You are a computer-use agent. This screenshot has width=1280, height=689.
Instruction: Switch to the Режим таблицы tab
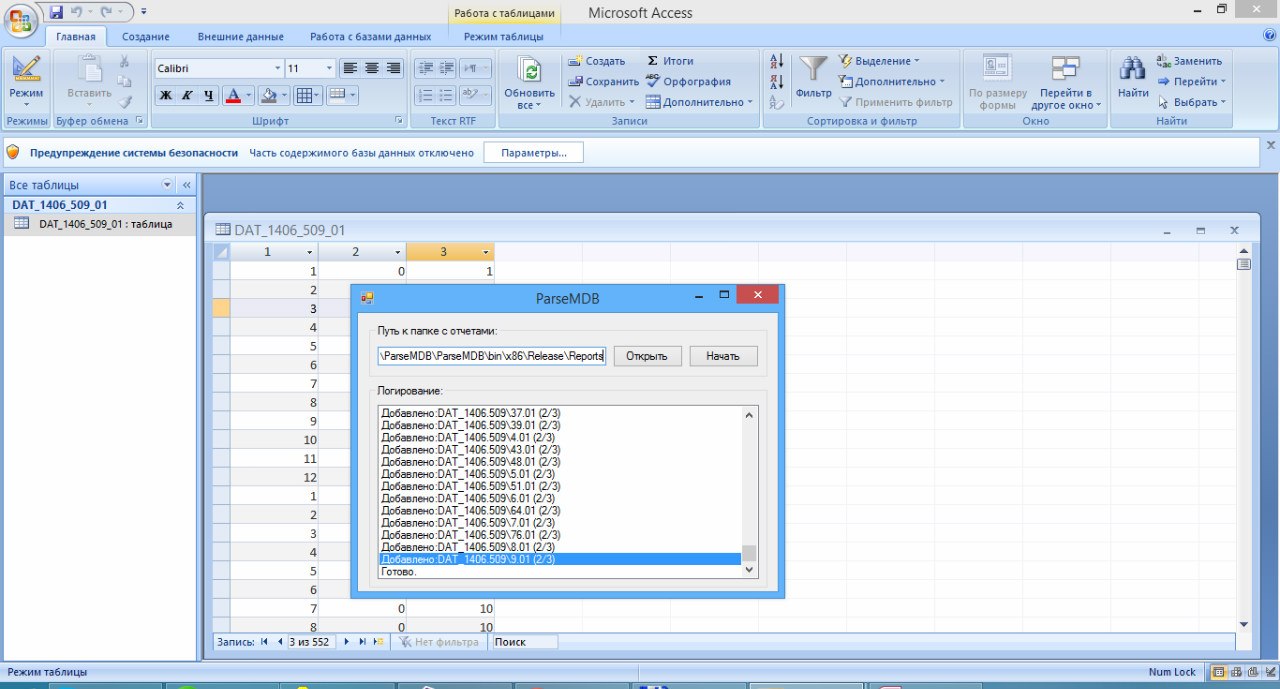[x=504, y=37]
